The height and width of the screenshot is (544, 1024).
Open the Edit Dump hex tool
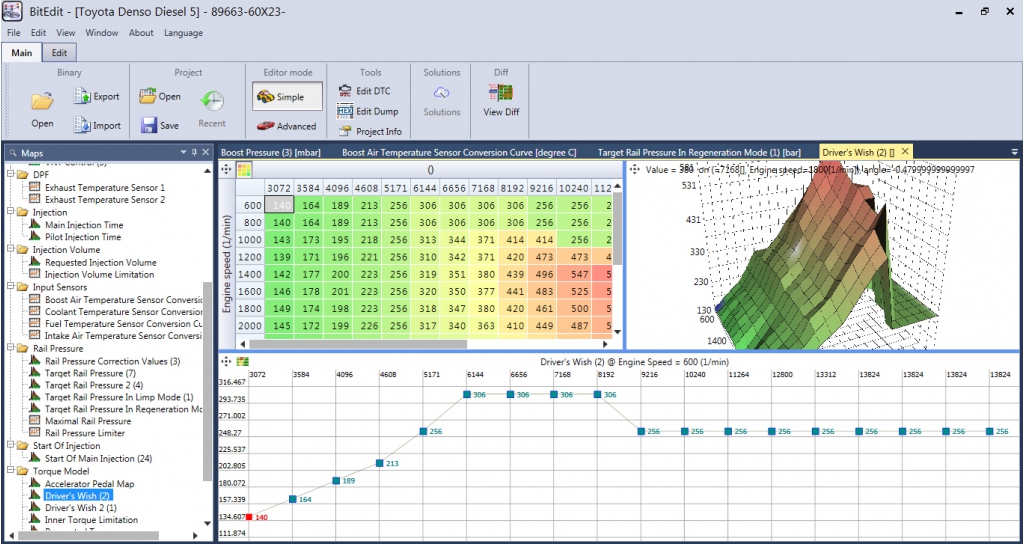368,111
